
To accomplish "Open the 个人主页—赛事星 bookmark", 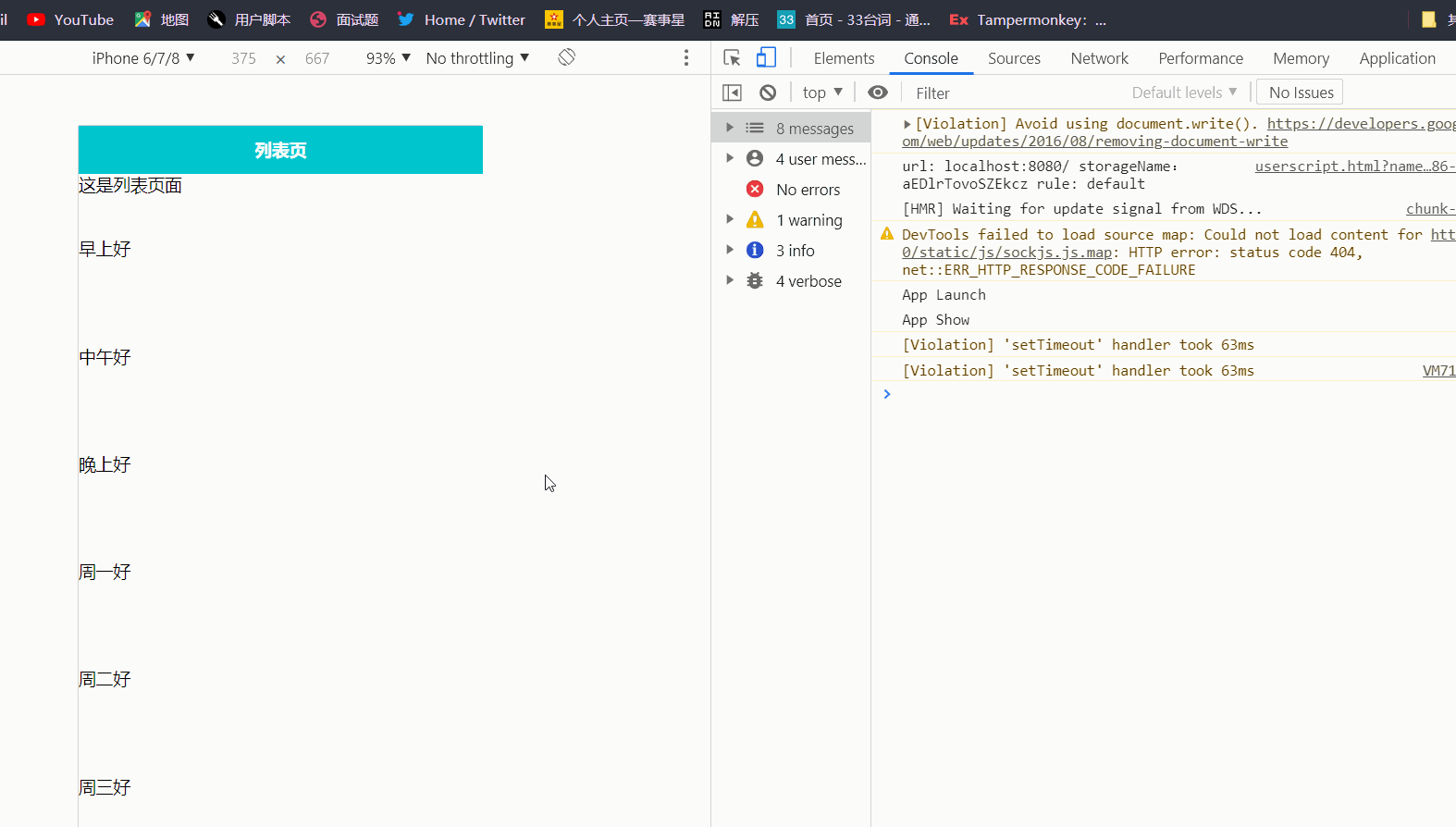I will [x=615, y=19].
